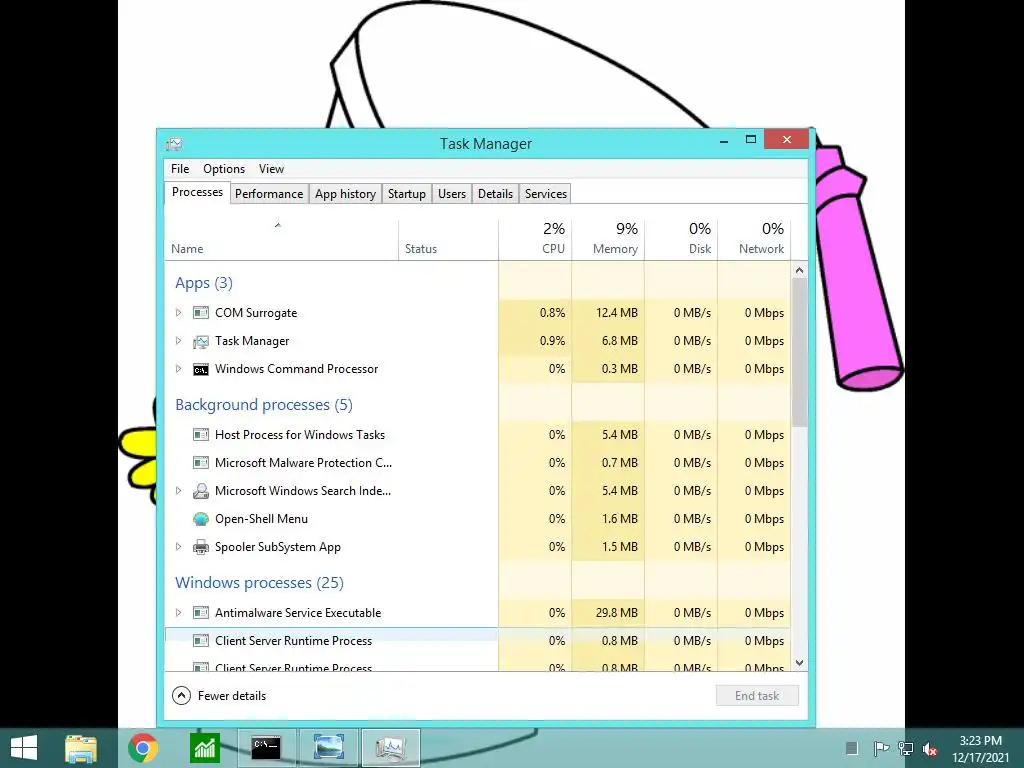Screen dimensions: 1024x768
Task: Launch Google Chrome from the taskbar
Action: (x=142, y=748)
